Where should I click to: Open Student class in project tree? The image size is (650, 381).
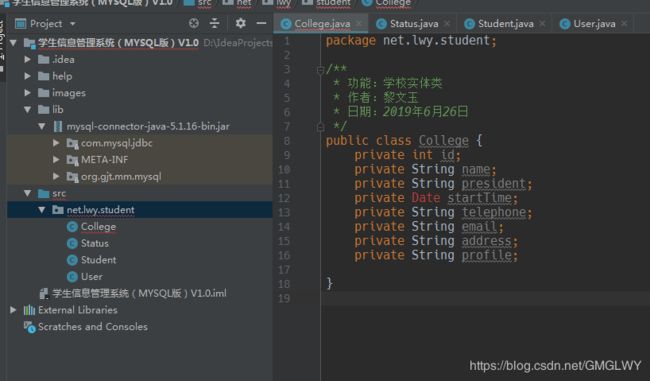(x=98, y=260)
